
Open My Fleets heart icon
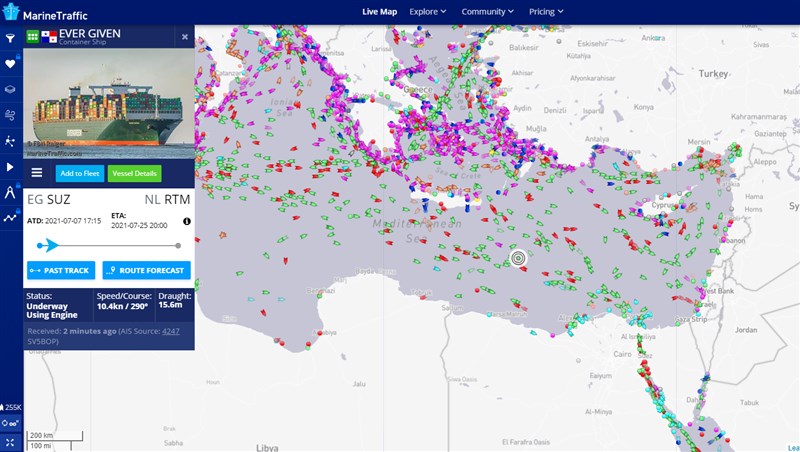coord(10,64)
